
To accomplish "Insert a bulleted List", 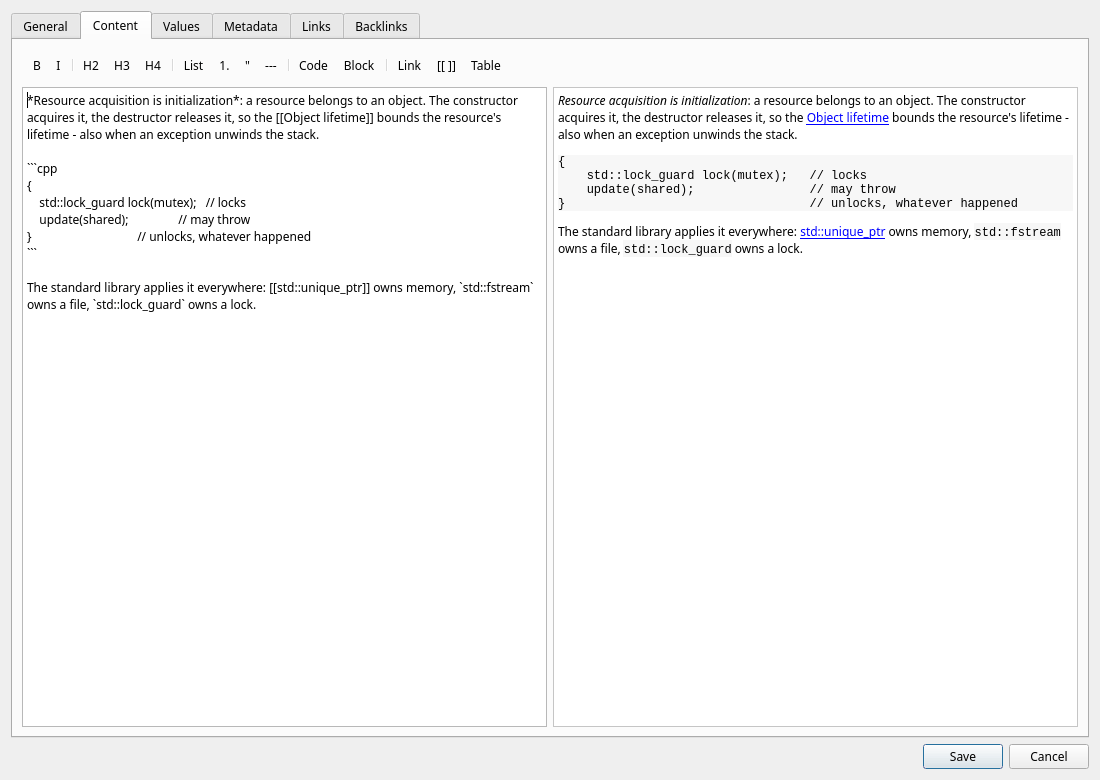I will pos(193,65).
